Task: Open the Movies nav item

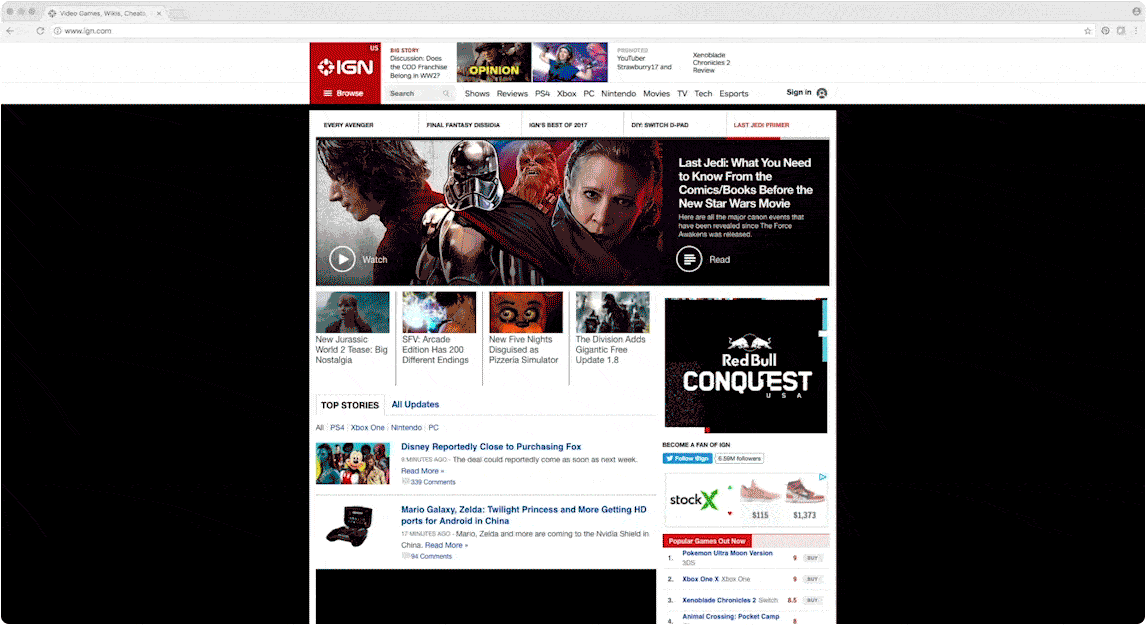Action: pyautogui.click(x=656, y=94)
